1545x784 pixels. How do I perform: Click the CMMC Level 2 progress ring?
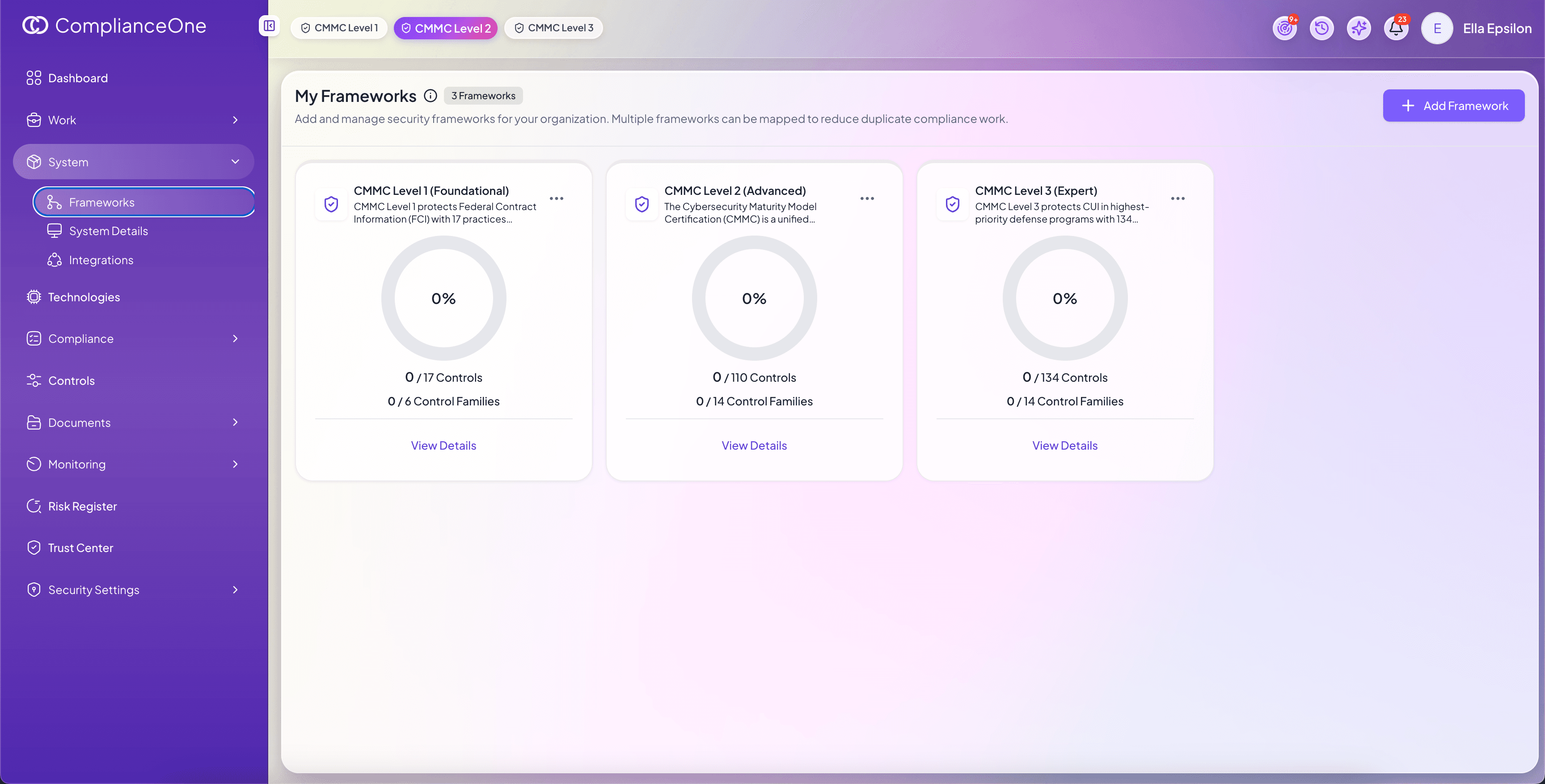754,298
